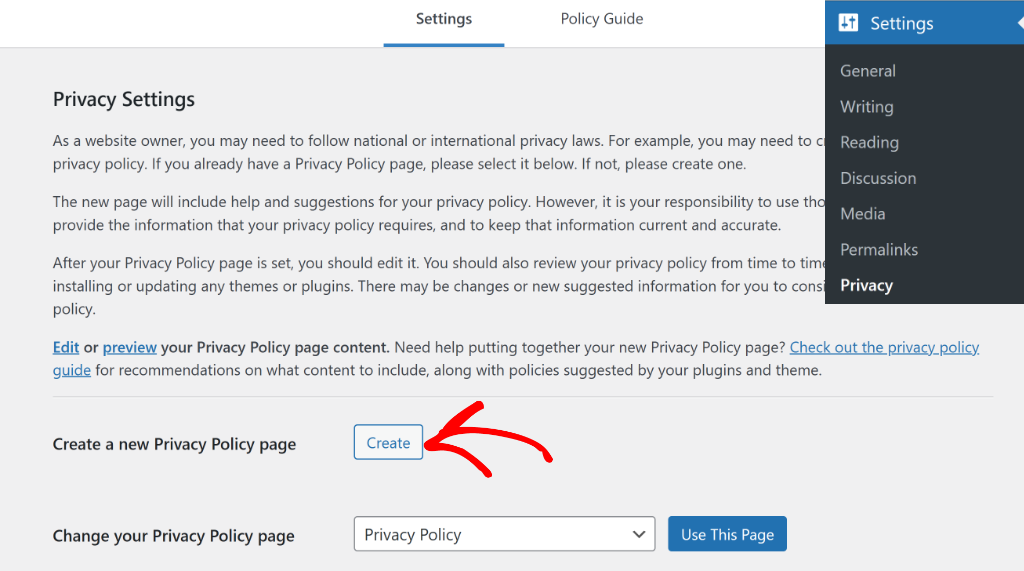Click the Privacy Settings heading
The image size is (1024, 571).
pyautogui.click(x=124, y=99)
